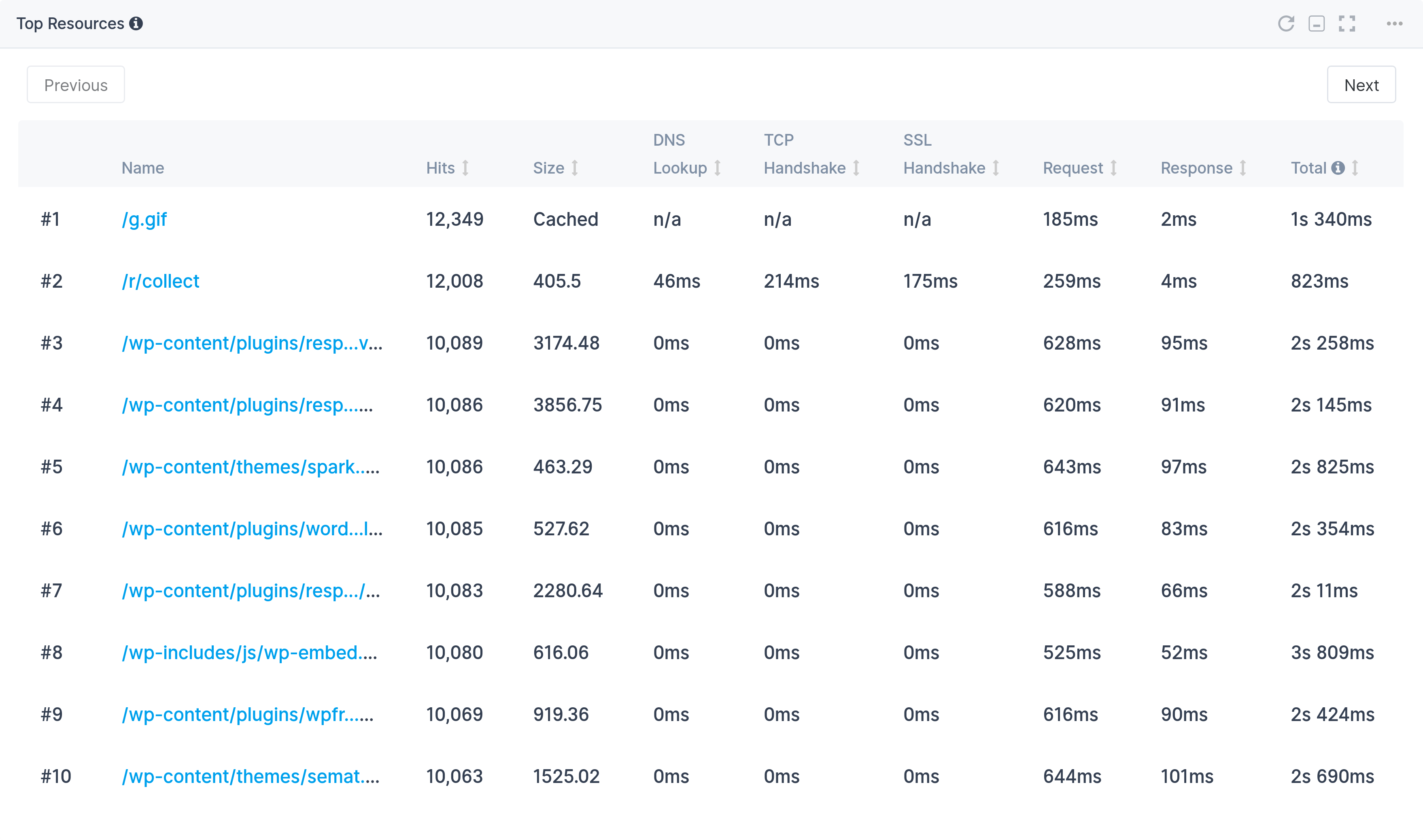Select the 101ms response value
The height and width of the screenshot is (840, 1423).
[x=1187, y=776]
